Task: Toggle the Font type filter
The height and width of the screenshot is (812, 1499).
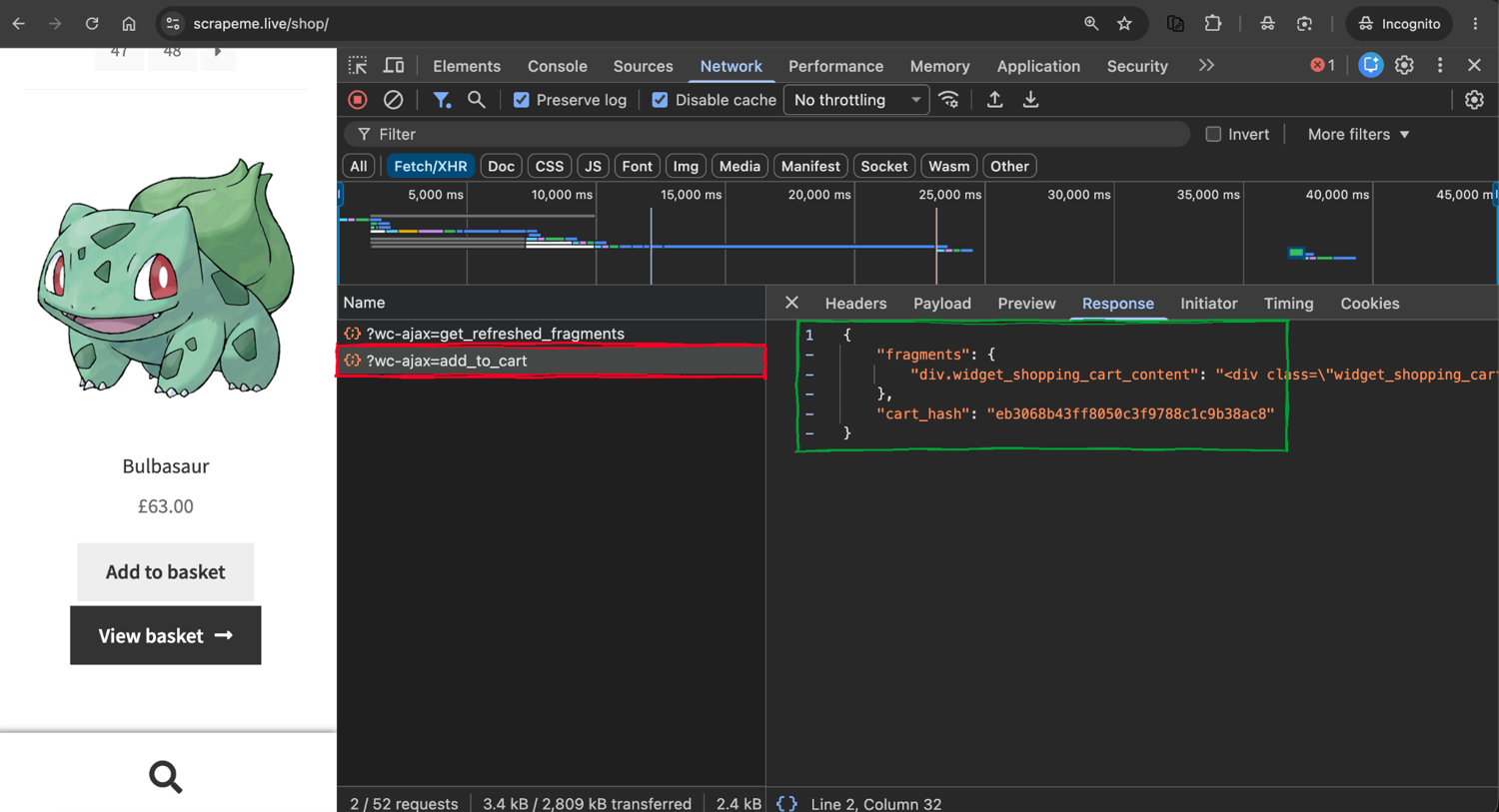Action: click(x=637, y=166)
